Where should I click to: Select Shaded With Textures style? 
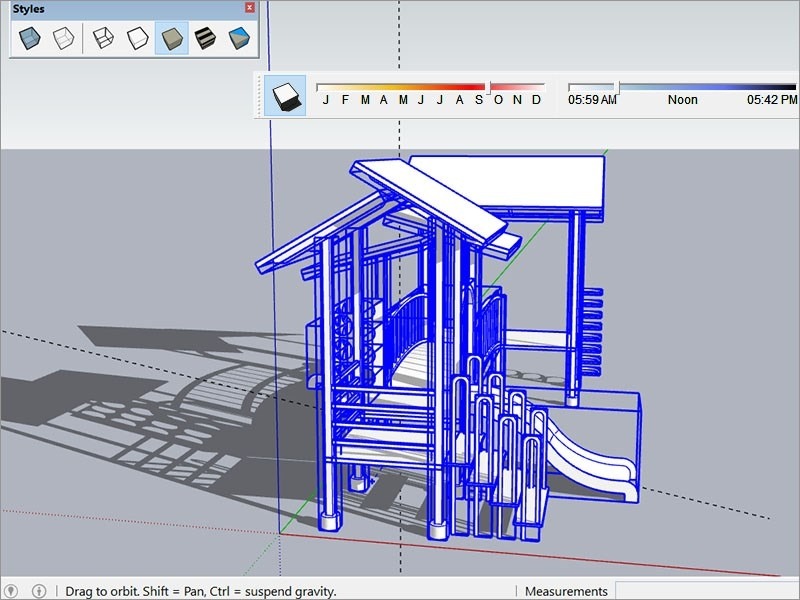[205, 38]
